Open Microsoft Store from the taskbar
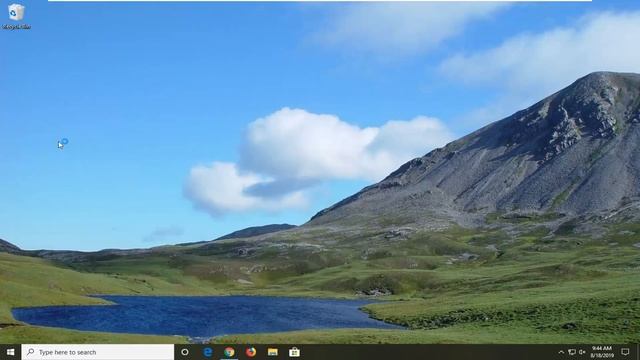Image resolution: width=640 pixels, height=360 pixels. [x=294, y=352]
